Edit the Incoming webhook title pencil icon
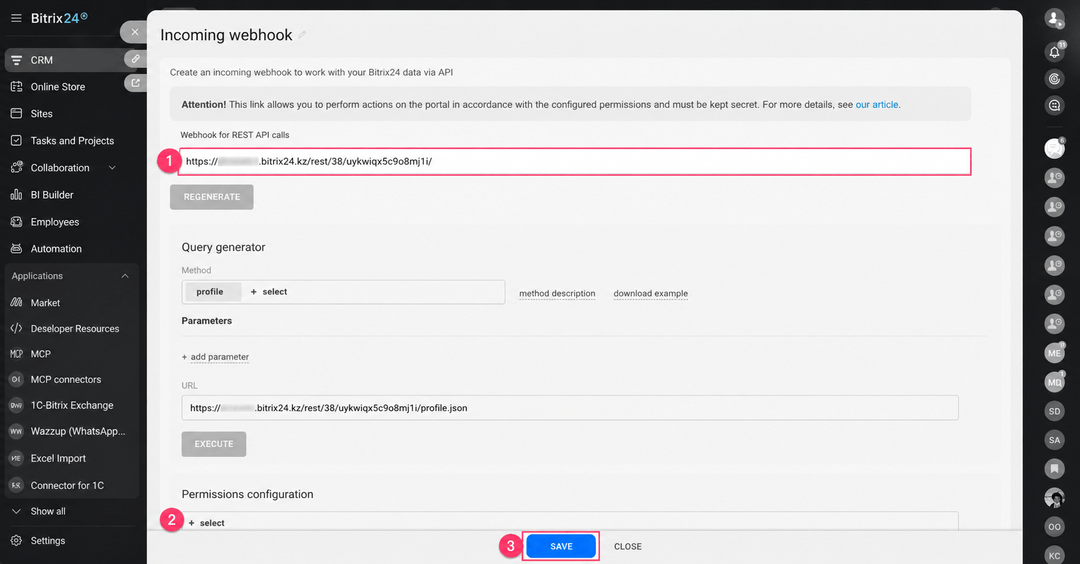Viewport: 1080px width, 564px height. [x=302, y=35]
